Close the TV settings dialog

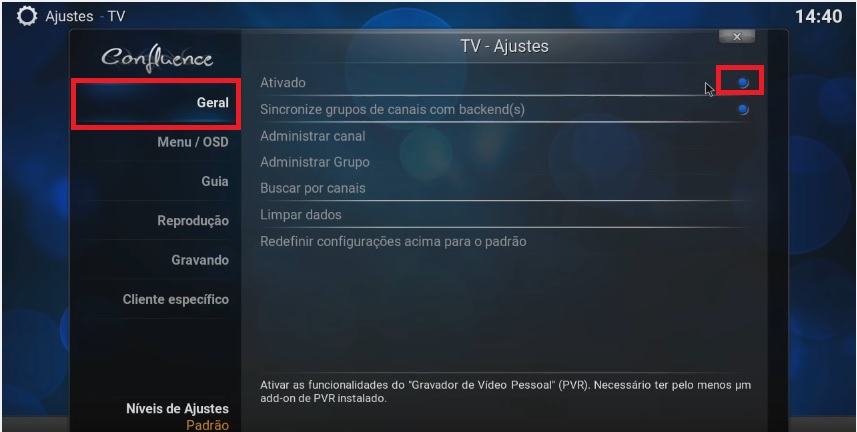coord(737,37)
